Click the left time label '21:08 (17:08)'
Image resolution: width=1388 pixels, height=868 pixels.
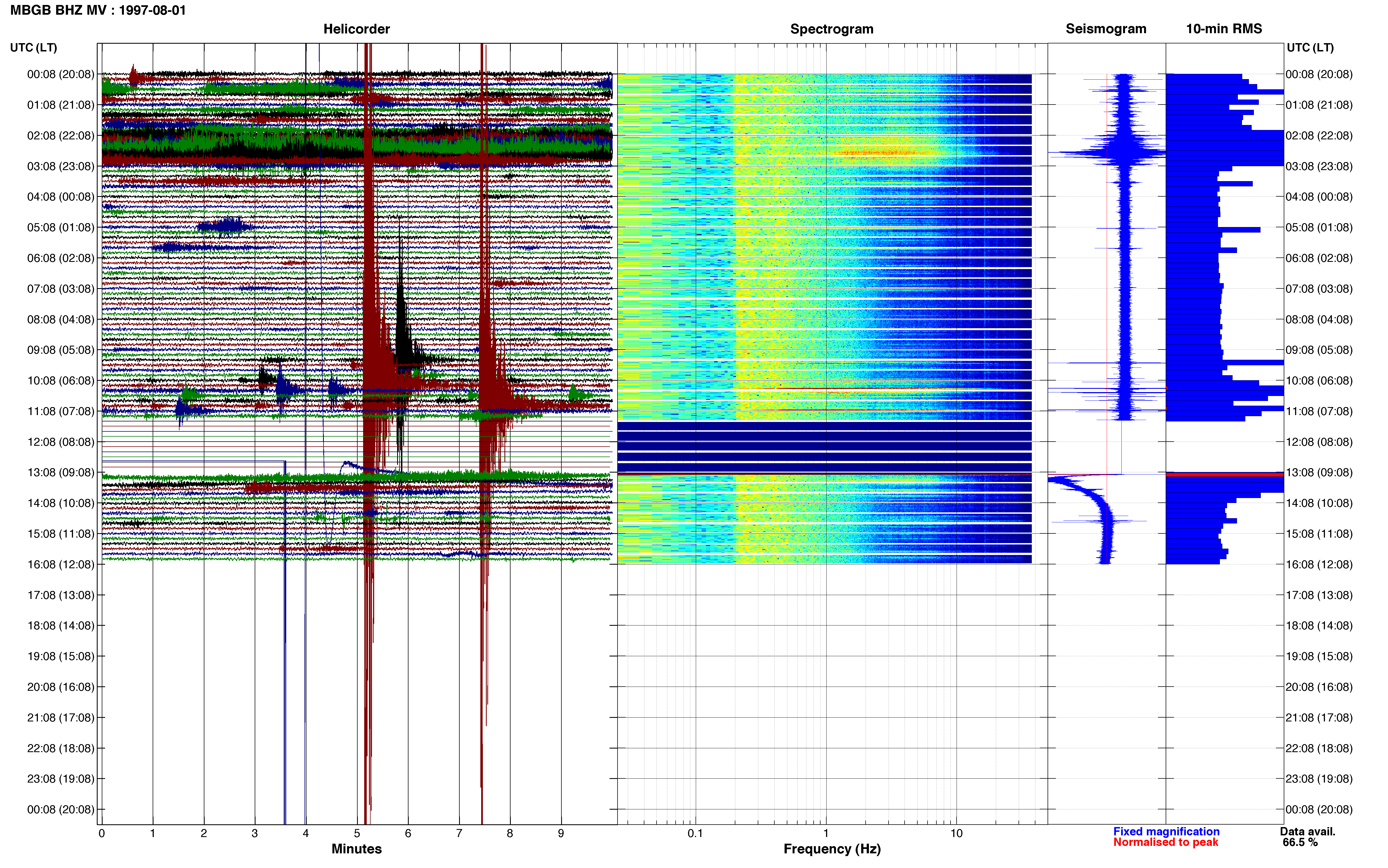[x=61, y=718]
